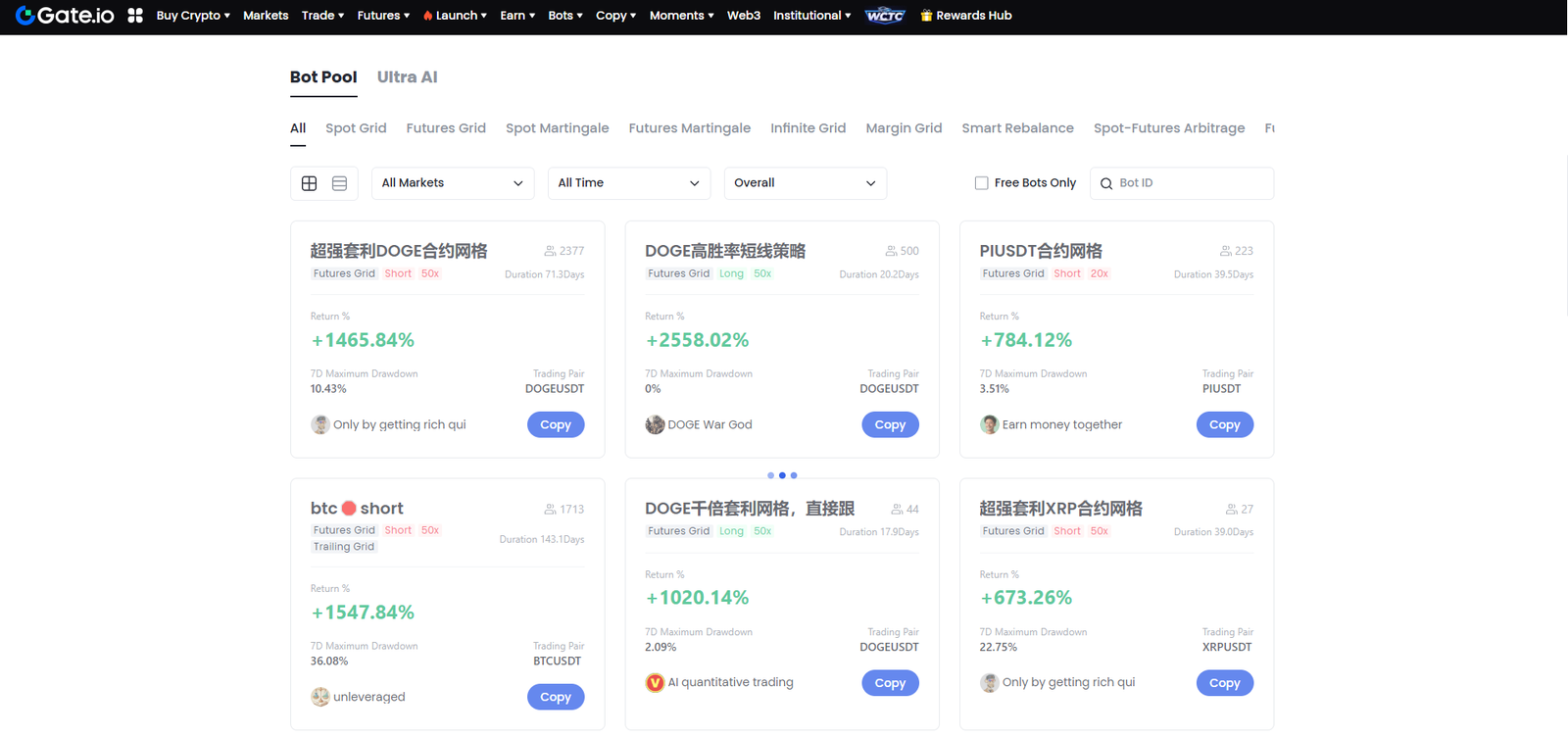Viewport: 1568px width, 736px height.
Task: Copy the DOGE千倍套利网格 bot
Action: pyautogui.click(x=890, y=683)
